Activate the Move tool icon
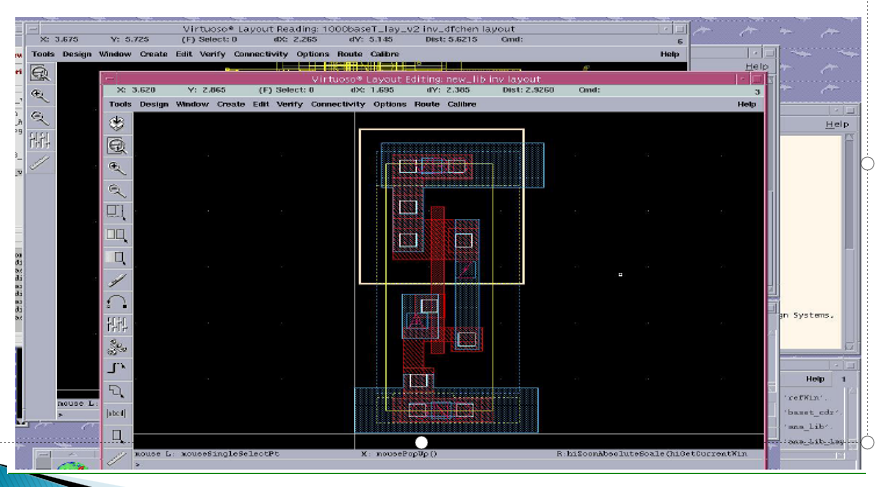The height and width of the screenshot is (487, 875). tap(117, 257)
